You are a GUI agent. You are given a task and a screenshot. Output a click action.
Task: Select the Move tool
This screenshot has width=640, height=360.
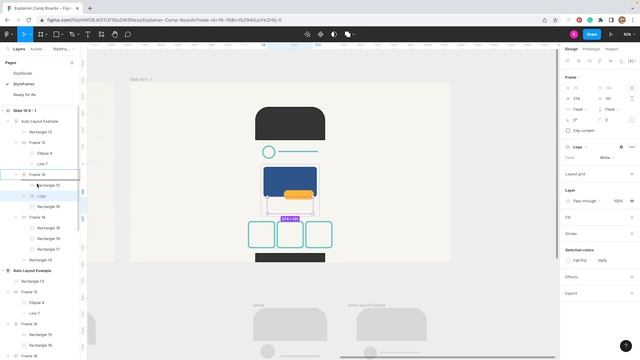[24, 34]
